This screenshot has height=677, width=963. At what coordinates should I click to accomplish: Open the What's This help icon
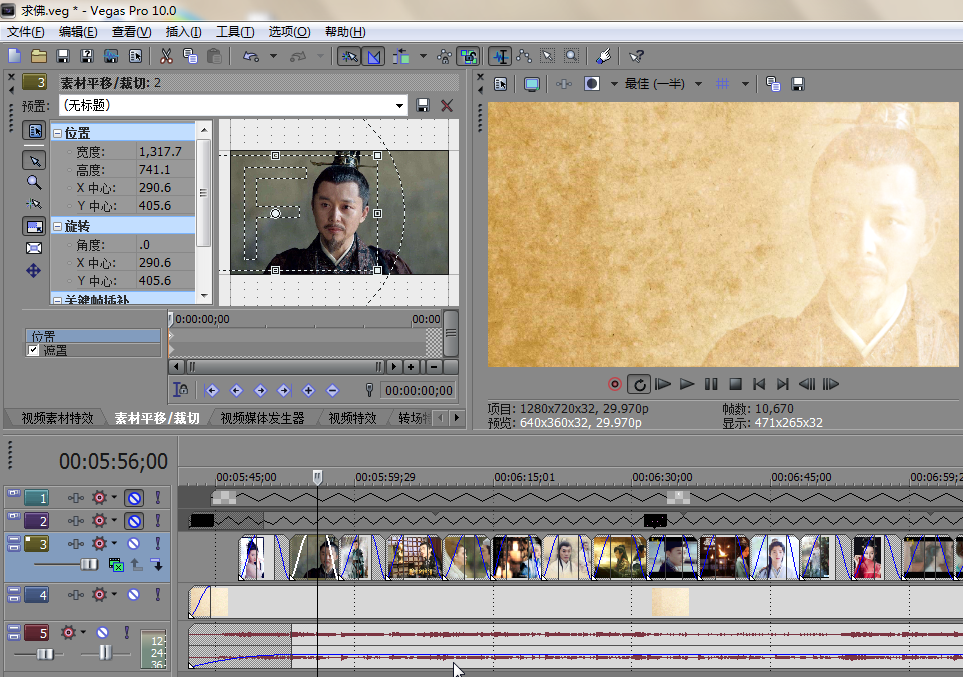[x=636, y=57]
